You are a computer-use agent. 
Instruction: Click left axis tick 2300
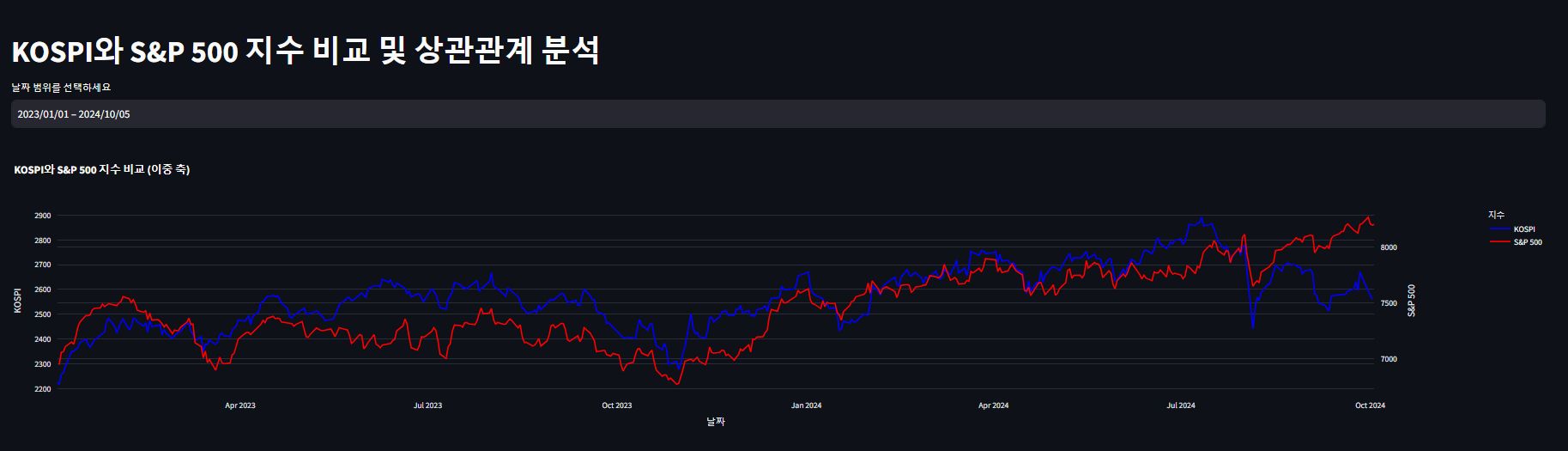click(42, 365)
